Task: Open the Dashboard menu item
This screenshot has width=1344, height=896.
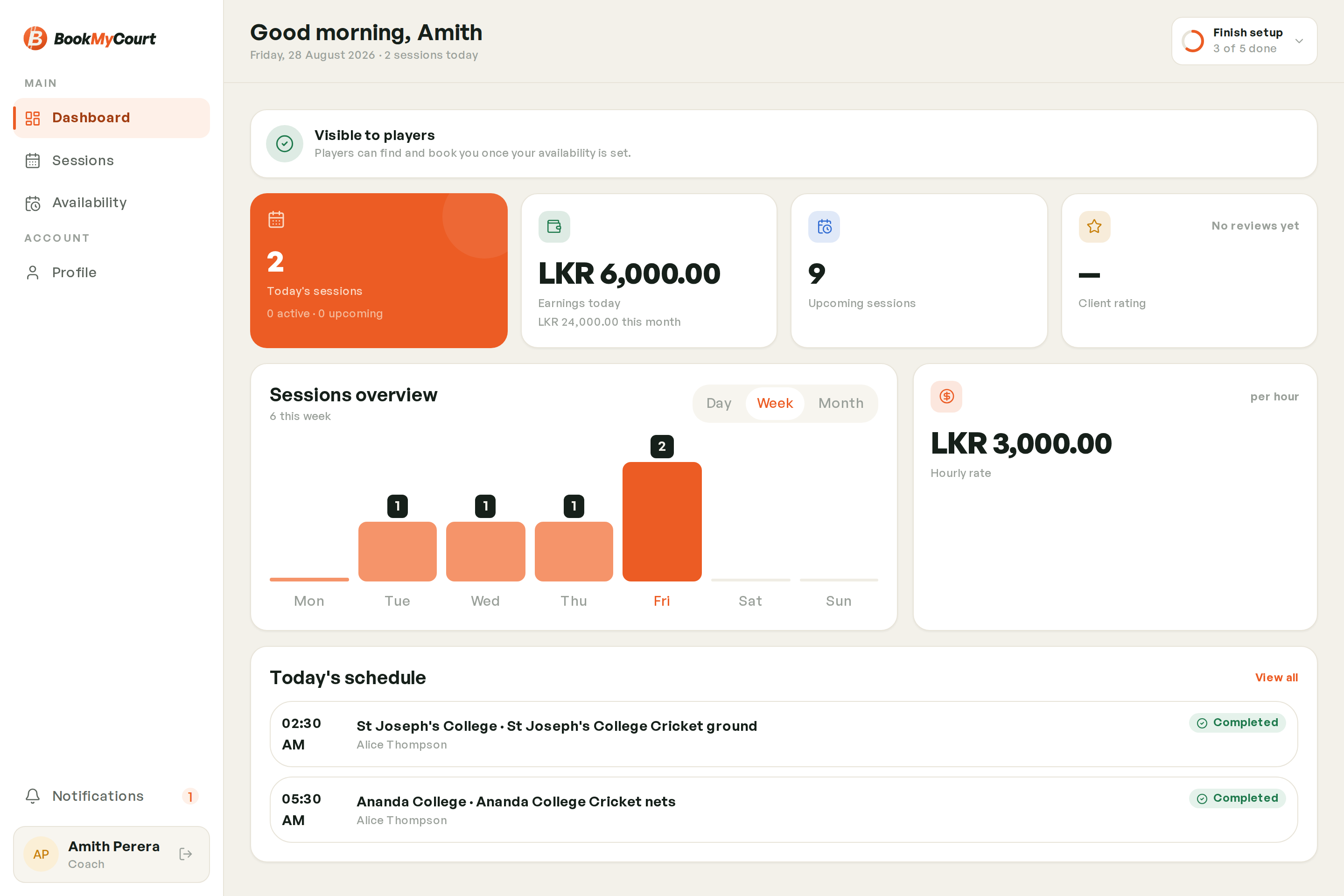Action: [x=112, y=118]
